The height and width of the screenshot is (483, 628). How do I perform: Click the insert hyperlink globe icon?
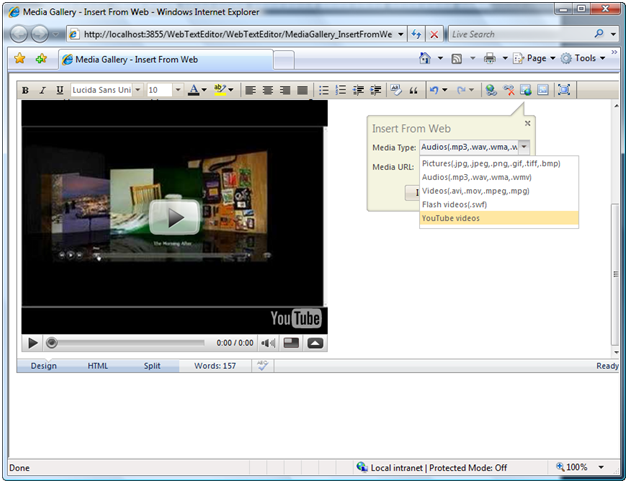(x=491, y=90)
